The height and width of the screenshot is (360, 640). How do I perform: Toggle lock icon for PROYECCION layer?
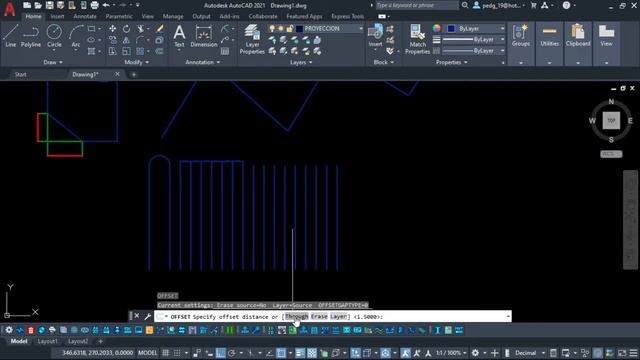tap(289, 29)
